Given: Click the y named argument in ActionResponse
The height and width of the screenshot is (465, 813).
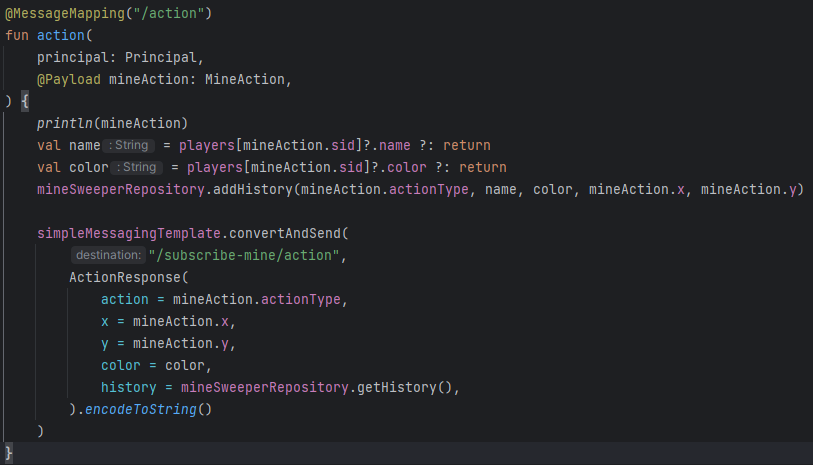Looking at the screenshot, I should [105, 344].
